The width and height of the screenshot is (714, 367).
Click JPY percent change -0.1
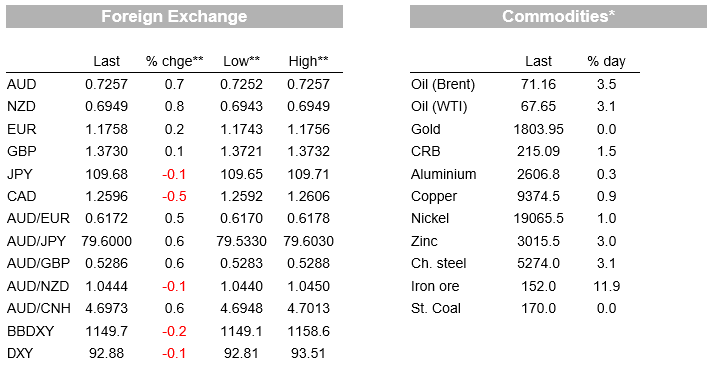174,174
